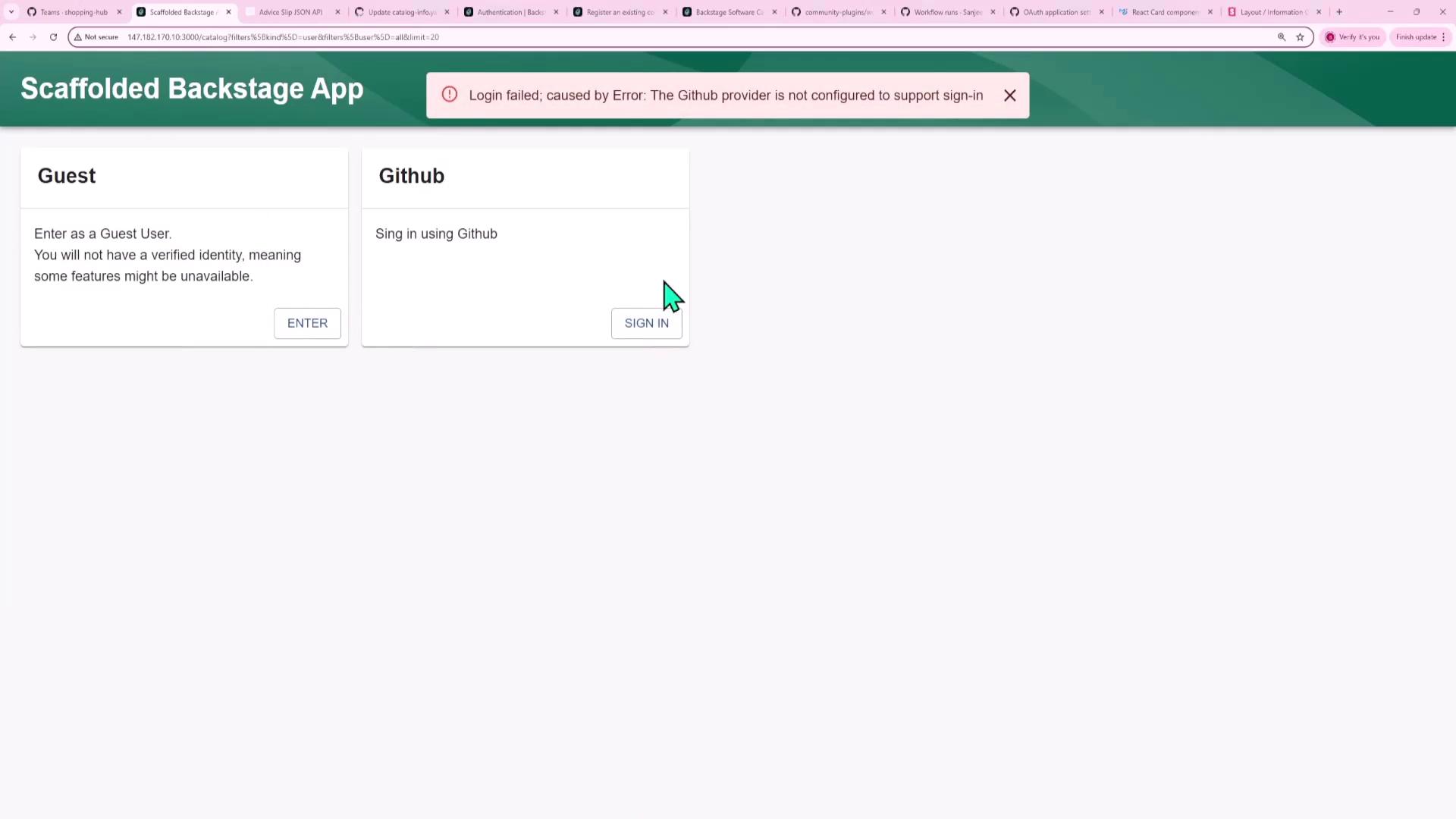Screen dimensions: 1456x819
Task: Click the red error icon in alert
Action: [450, 95]
